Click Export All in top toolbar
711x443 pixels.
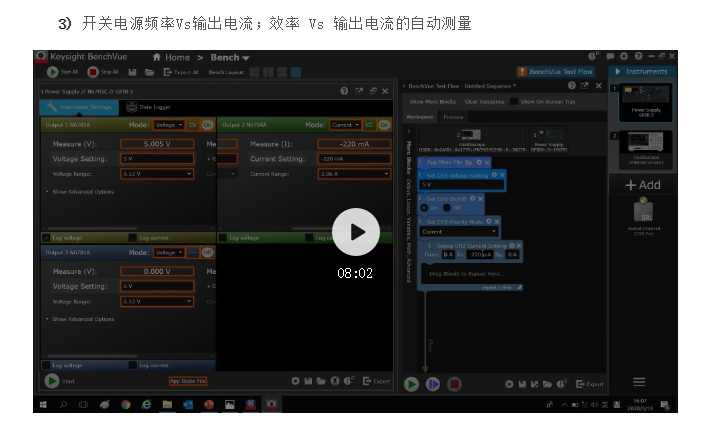(x=181, y=72)
